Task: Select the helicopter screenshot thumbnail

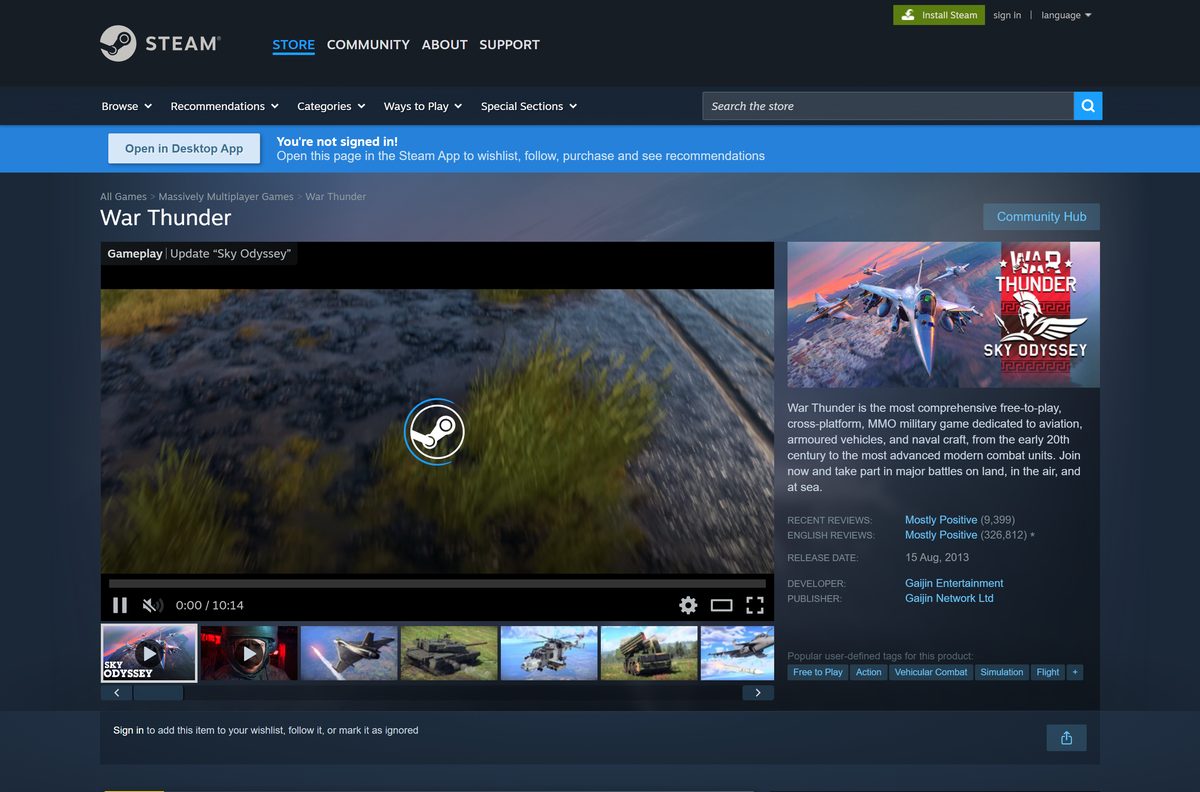Action: (x=549, y=653)
